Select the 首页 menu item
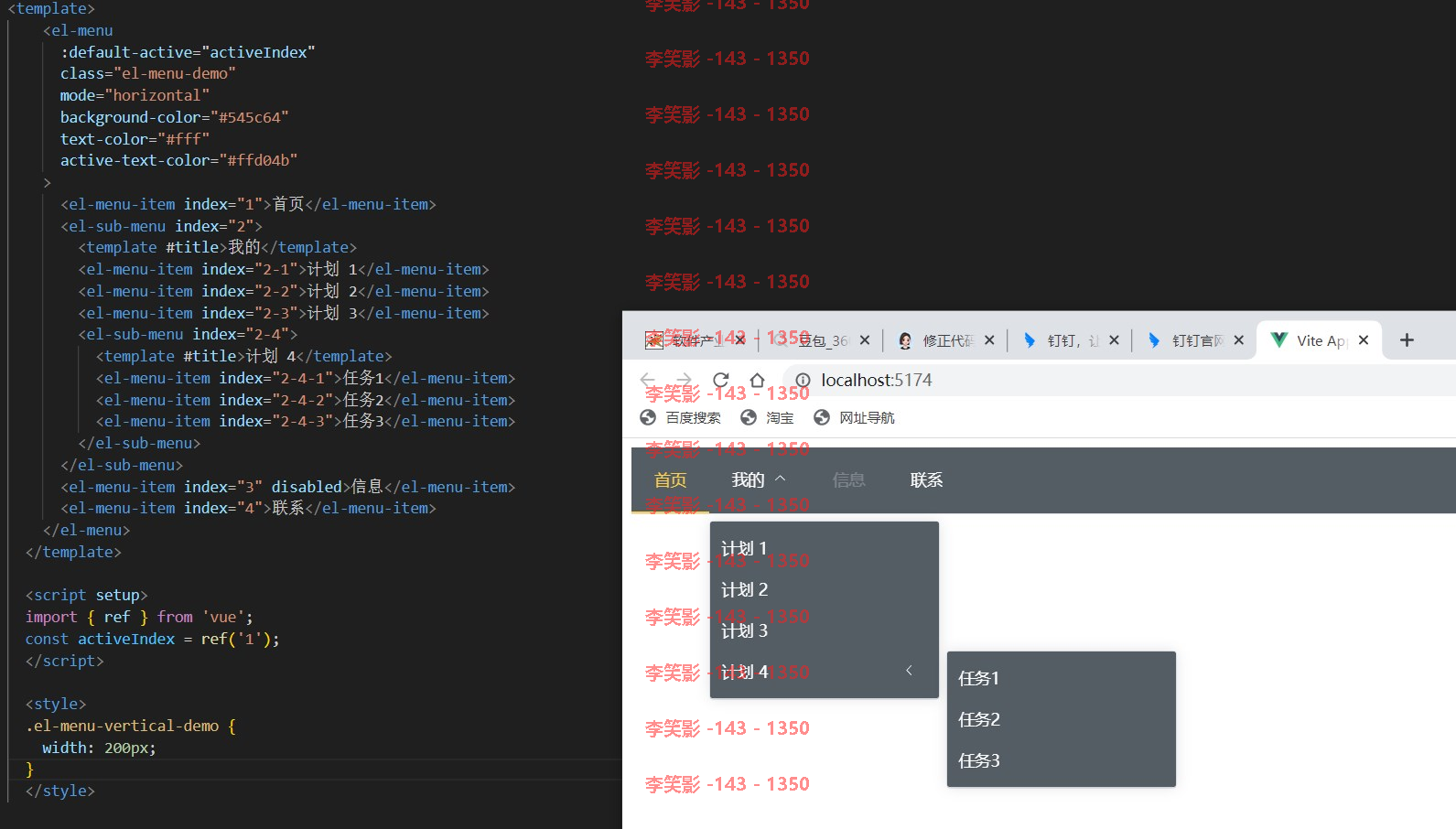 670,480
